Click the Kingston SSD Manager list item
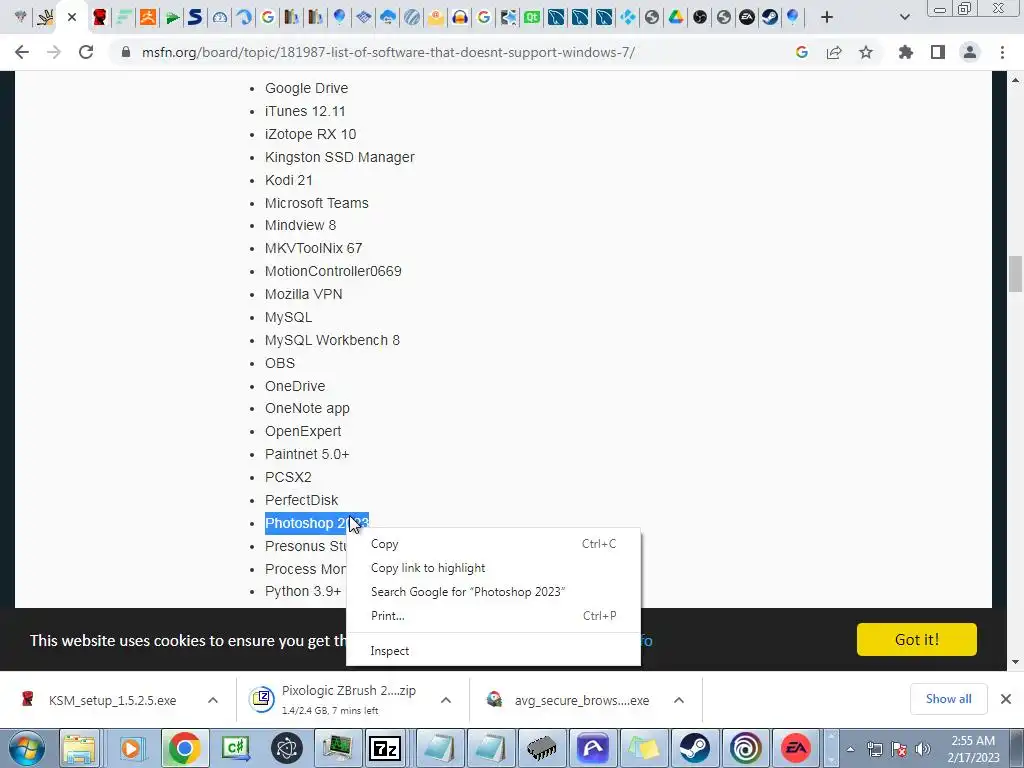The width and height of the screenshot is (1024, 768). (x=340, y=157)
